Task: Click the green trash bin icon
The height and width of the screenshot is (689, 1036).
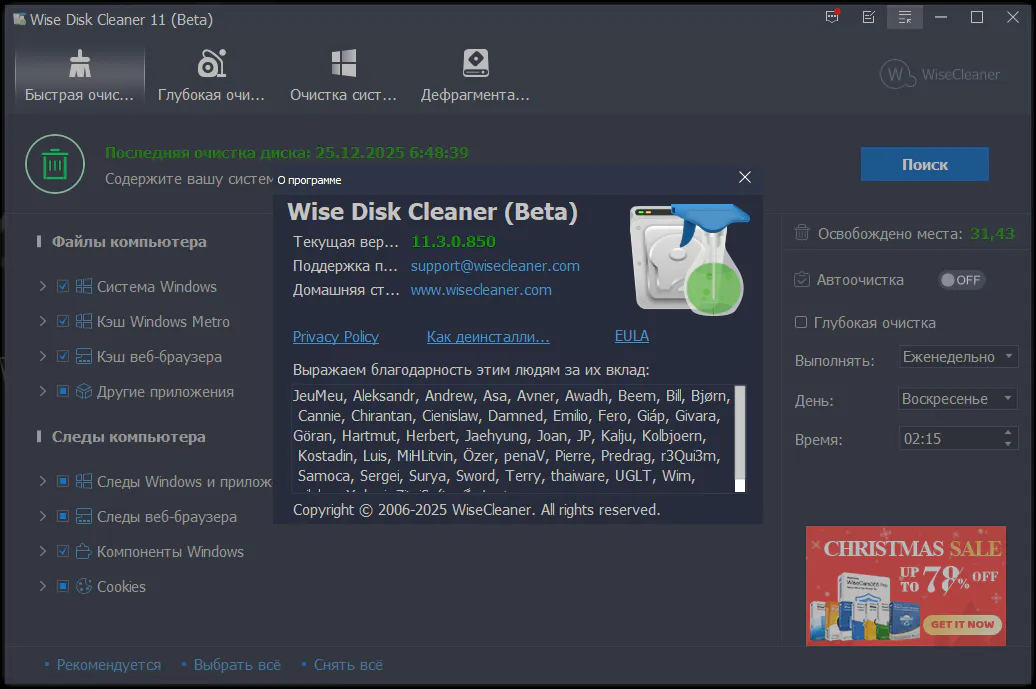Action: (x=55, y=164)
